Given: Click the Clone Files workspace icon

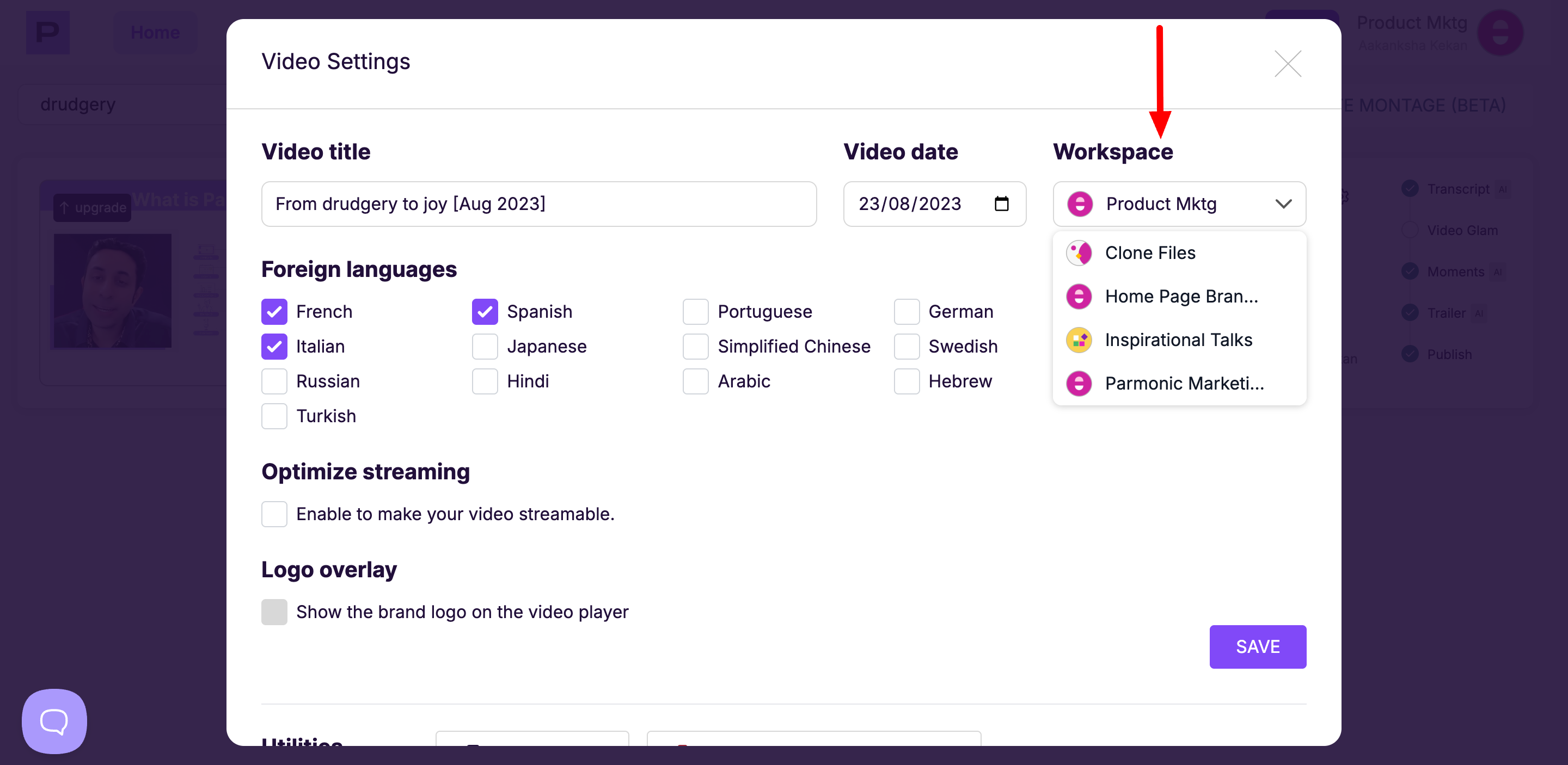Looking at the screenshot, I should point(1079,253).
